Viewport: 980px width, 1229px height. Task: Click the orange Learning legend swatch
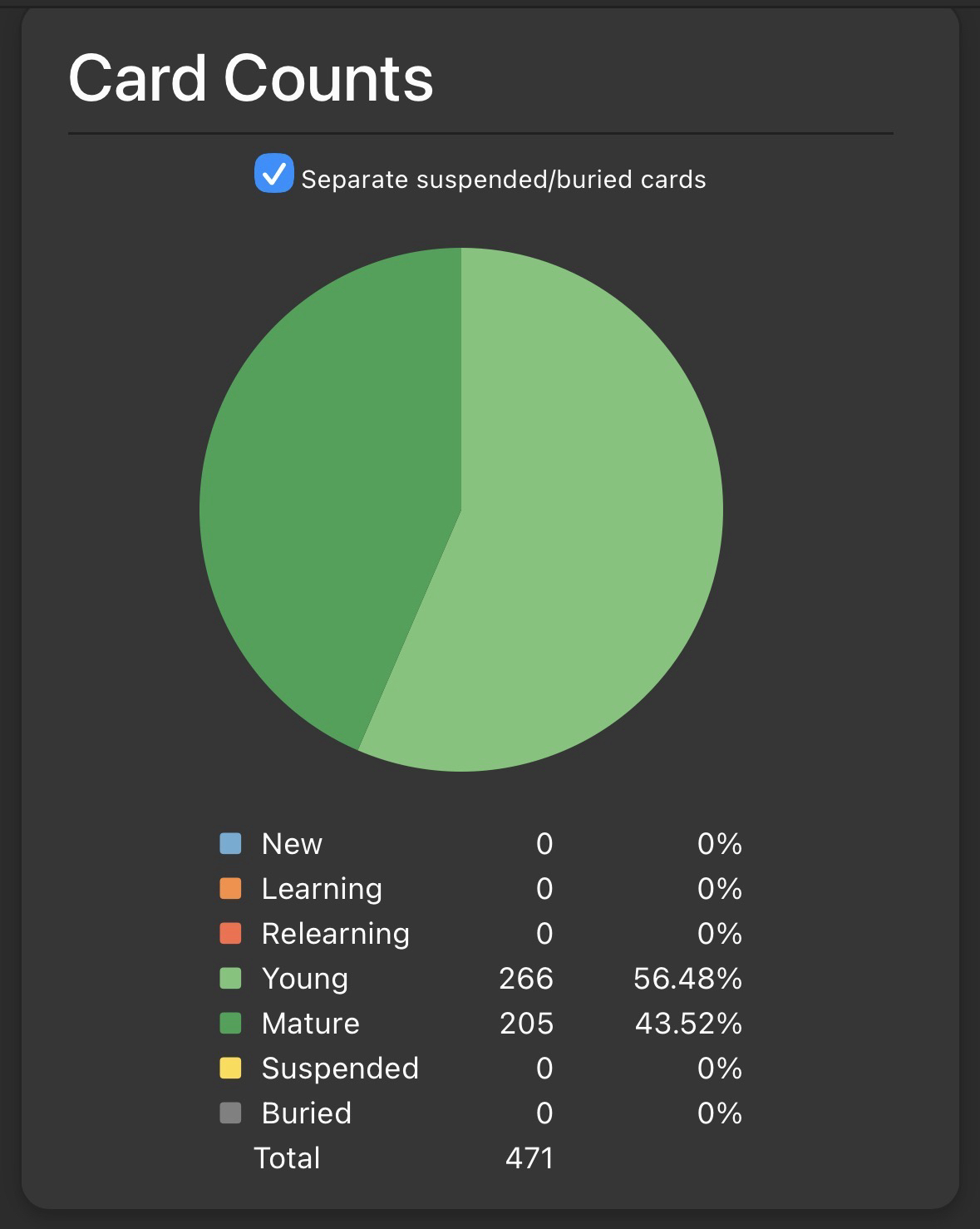point(230,889)
